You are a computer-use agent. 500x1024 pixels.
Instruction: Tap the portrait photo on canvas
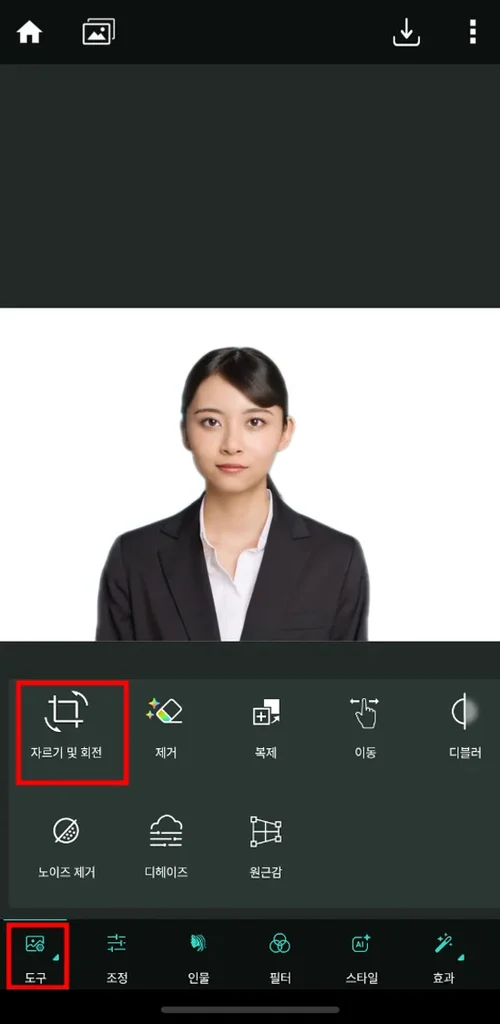click(x=250, y=474)
